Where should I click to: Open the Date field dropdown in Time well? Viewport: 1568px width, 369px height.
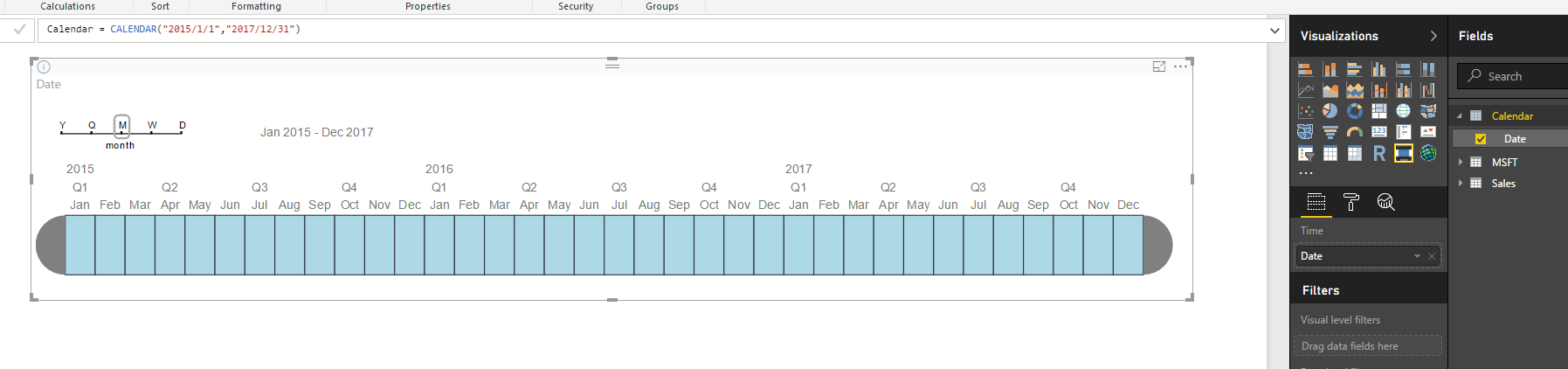click(1417, 256)
